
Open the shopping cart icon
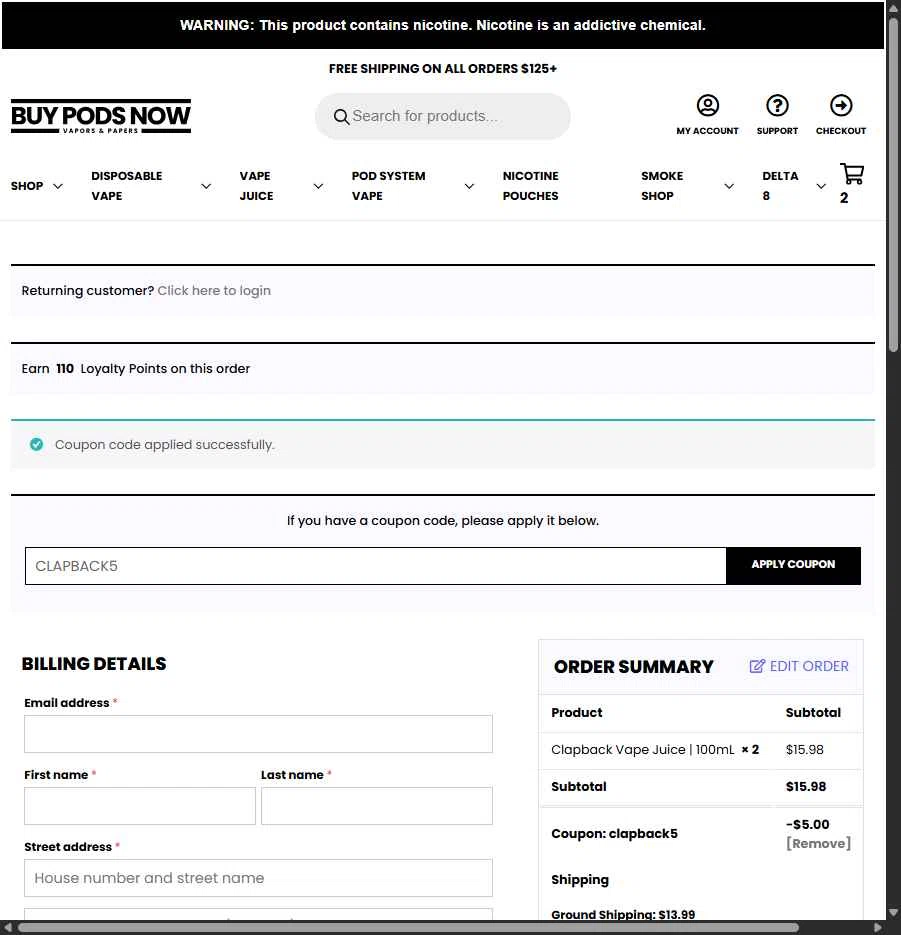851,175
